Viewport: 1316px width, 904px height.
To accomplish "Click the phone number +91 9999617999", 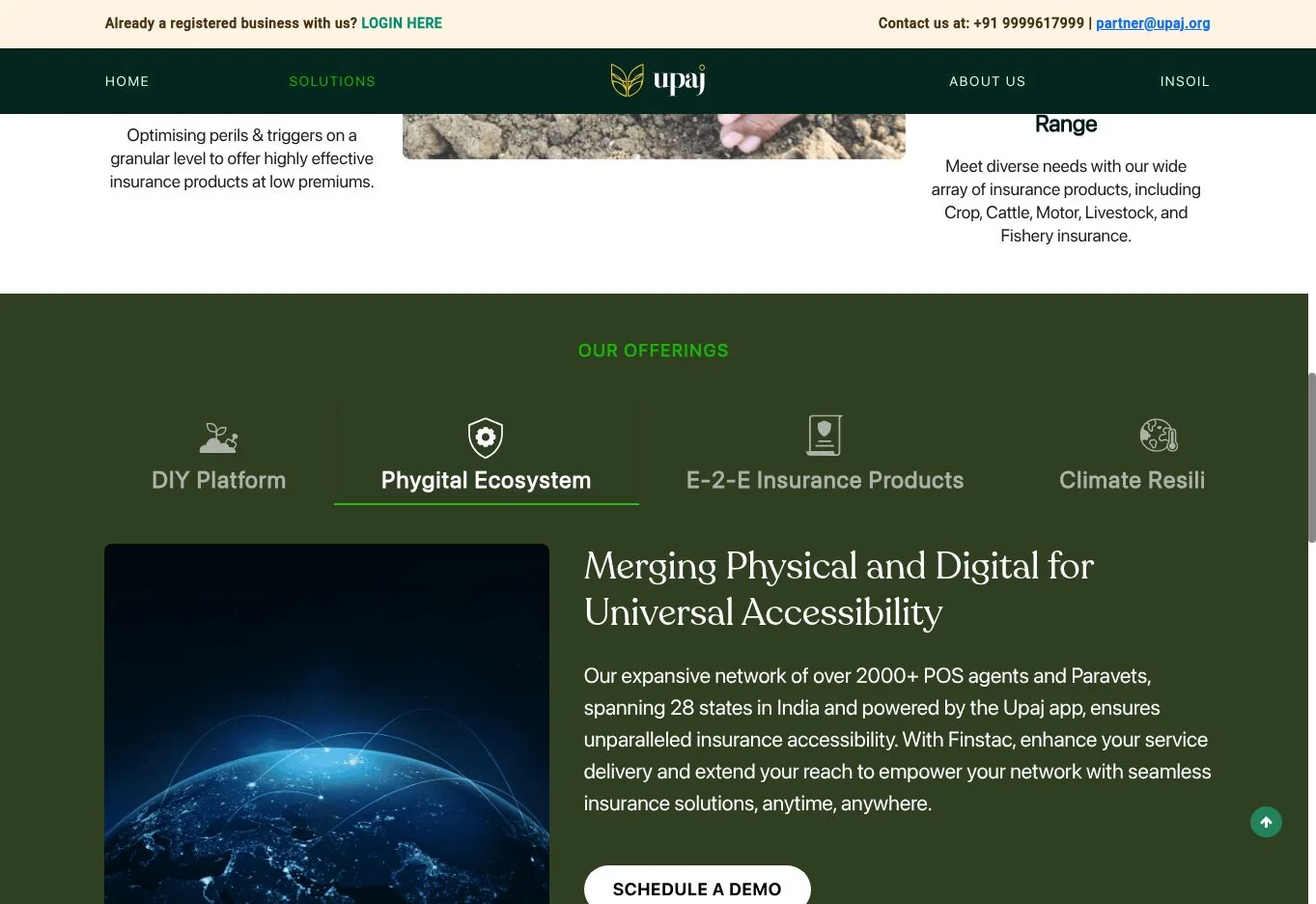I will [1029, 23].
